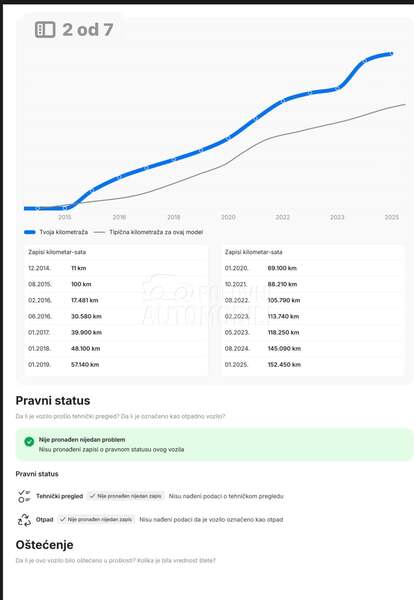Select the 08.2024. record showing 145.090 km
The height and width of the screenshot is (600, 414).
click(312, 349)
